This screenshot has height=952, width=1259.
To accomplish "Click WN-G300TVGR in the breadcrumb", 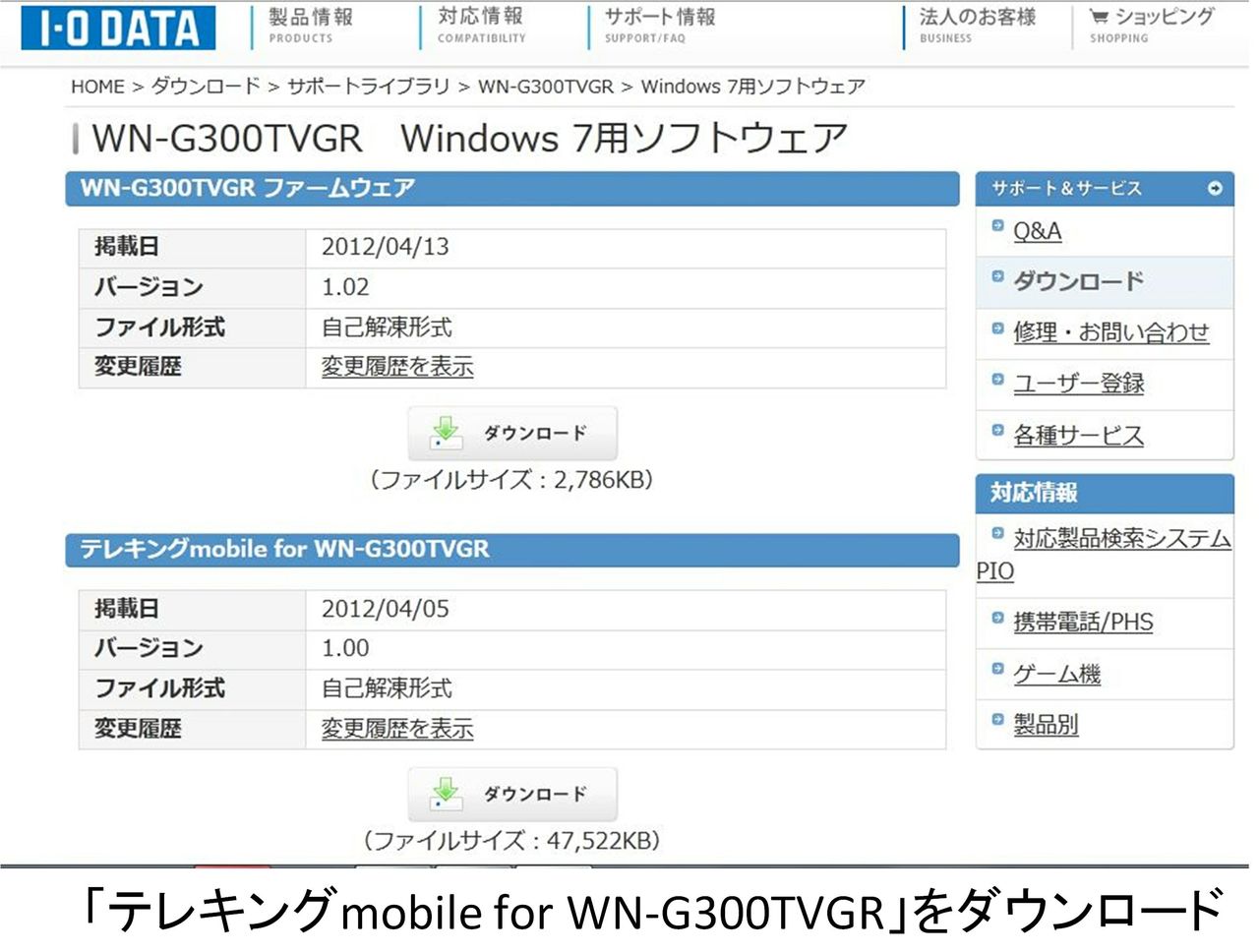I will pyautogui.click(x=546, y=87).
